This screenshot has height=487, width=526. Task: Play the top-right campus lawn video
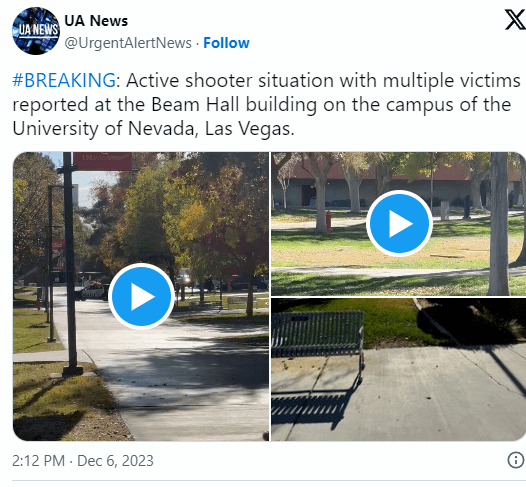(399, 223)
